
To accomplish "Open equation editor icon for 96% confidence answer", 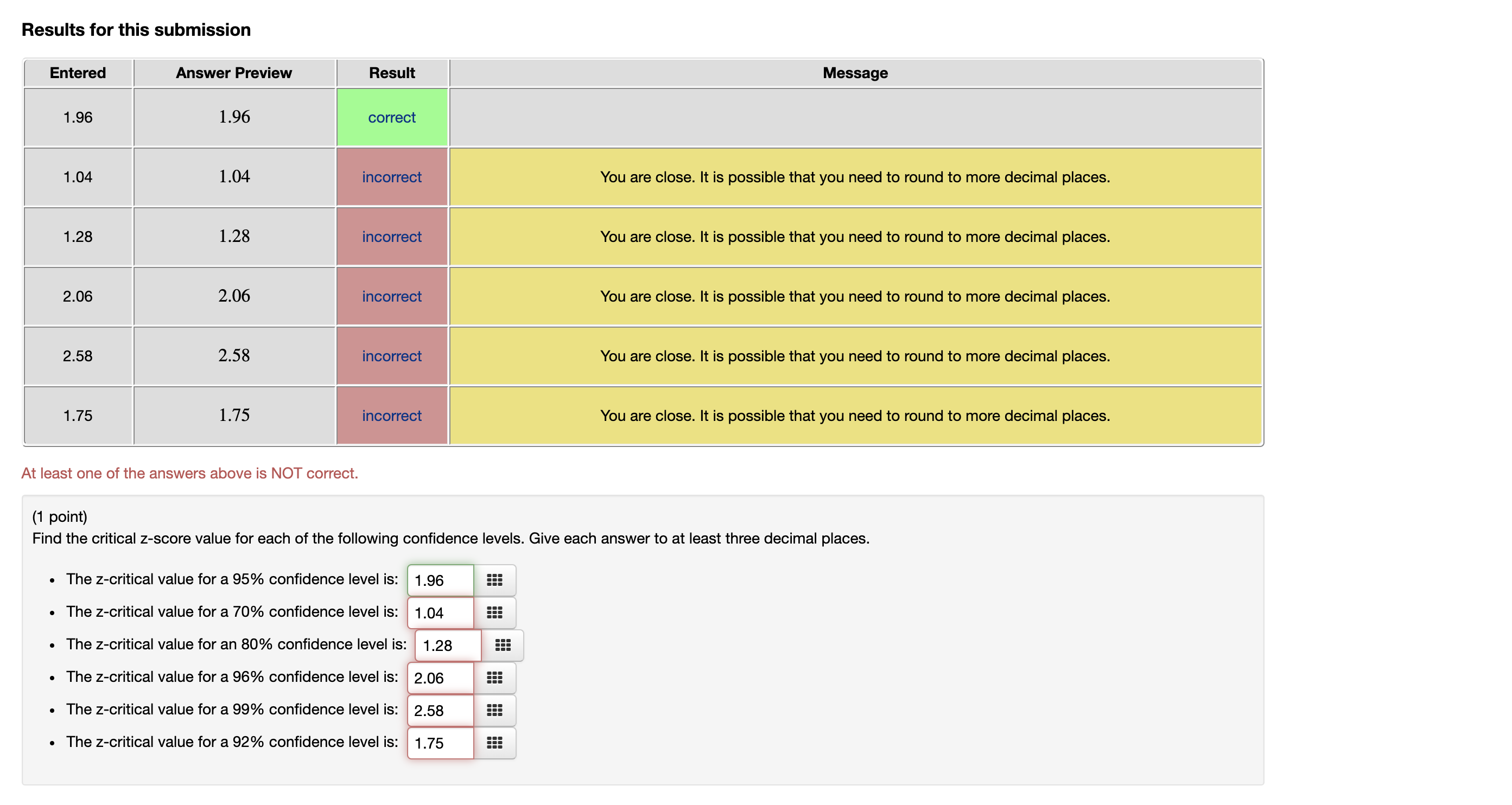I will (x=494, y=678).
